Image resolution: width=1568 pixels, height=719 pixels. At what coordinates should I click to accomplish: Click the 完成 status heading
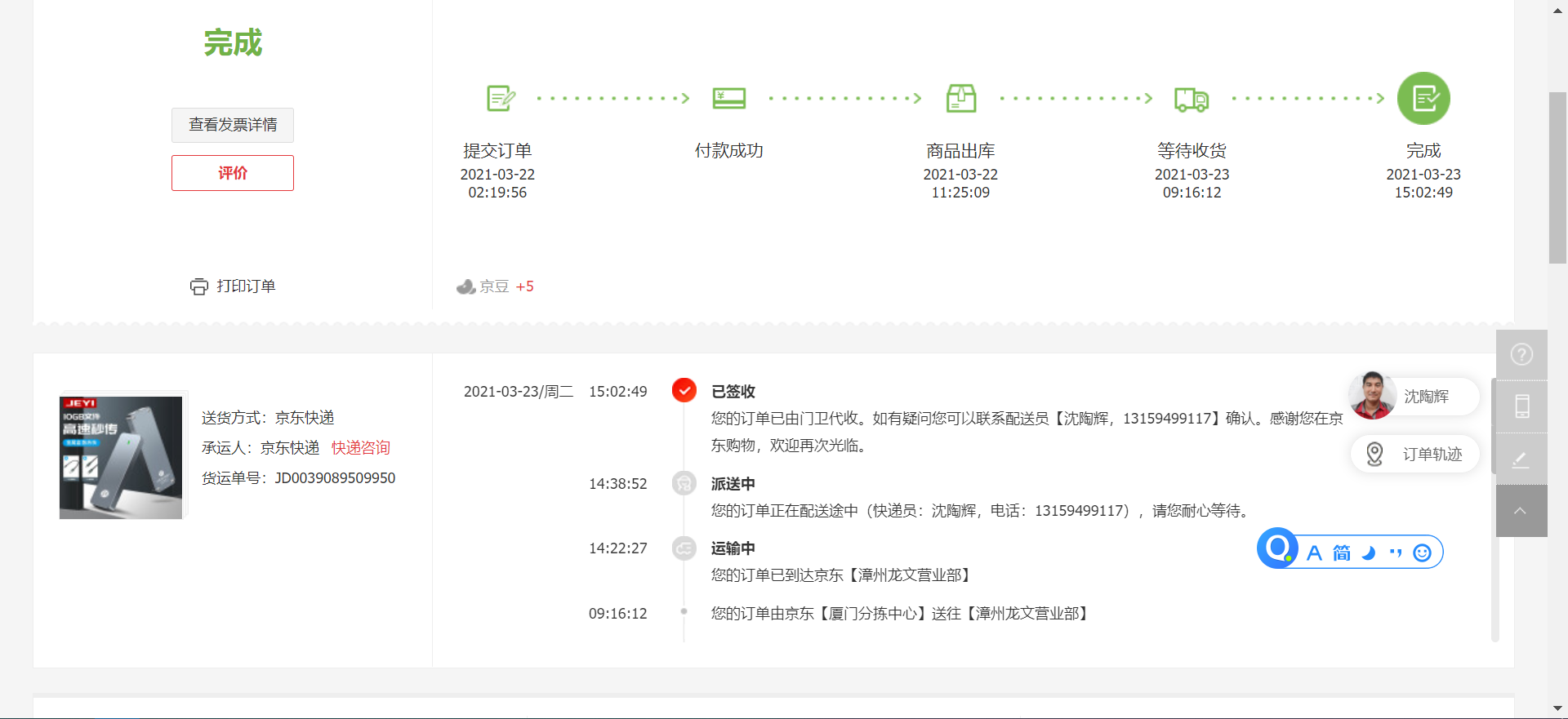pos(233,42)
